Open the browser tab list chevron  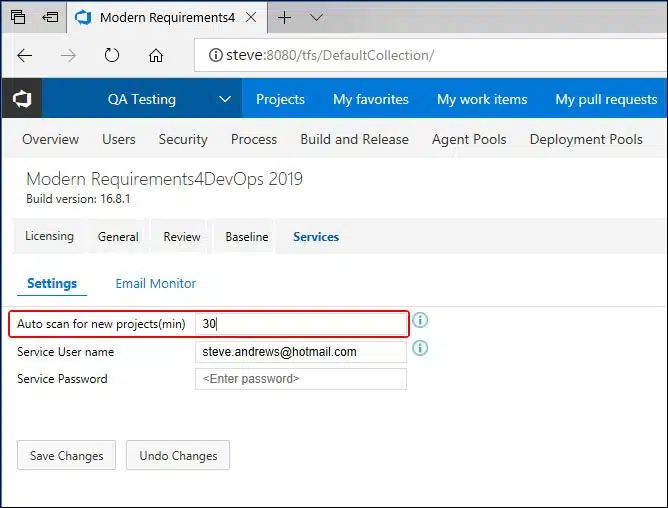click(x=317, y=17)
